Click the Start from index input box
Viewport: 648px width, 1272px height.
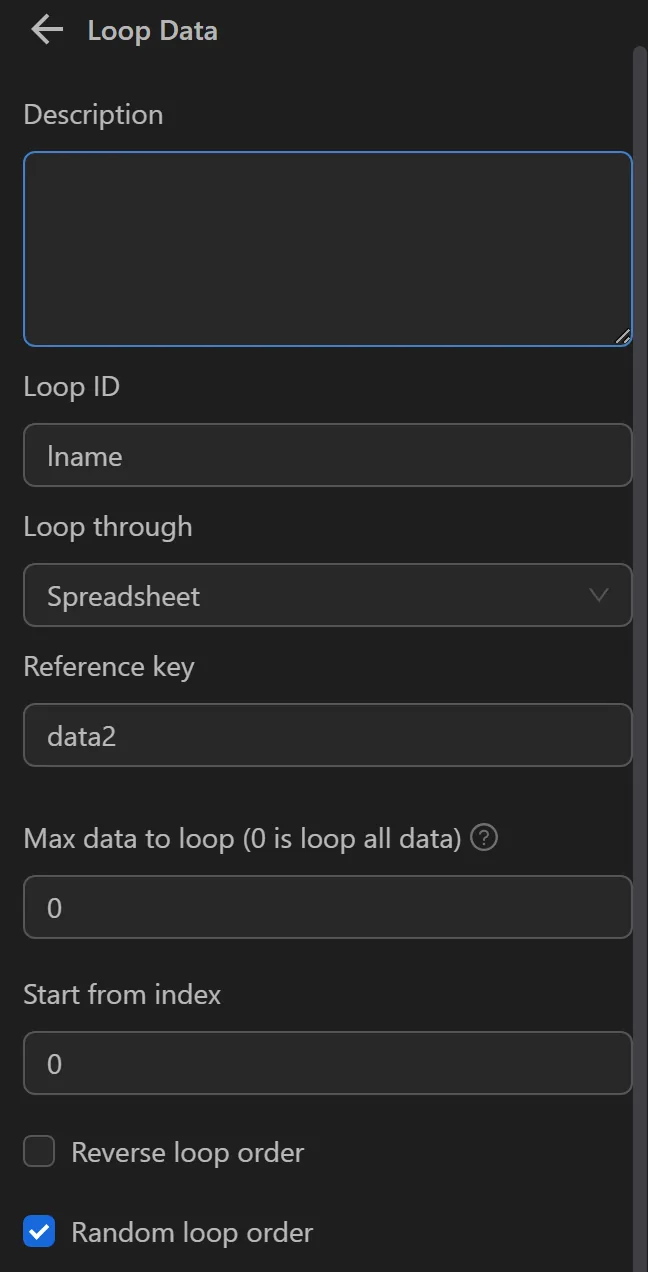[327, 1063]
